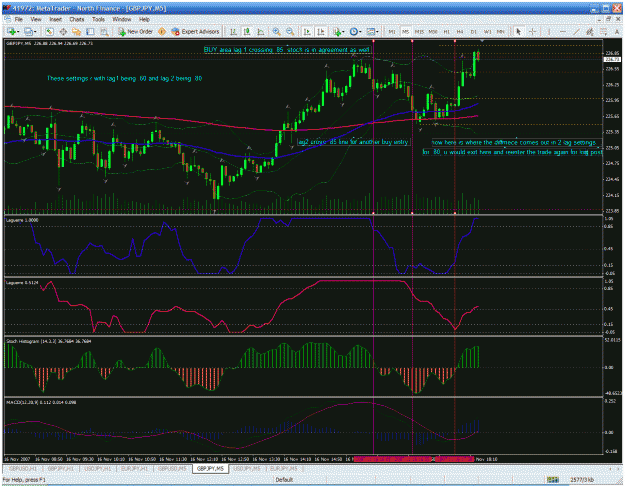625x486 pixels.
Task: Zoom out of the chart
Action: (290, 31)
